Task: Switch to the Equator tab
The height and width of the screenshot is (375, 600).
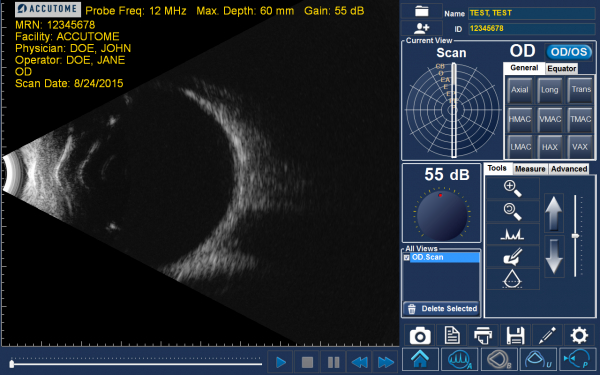Action: click(x=561, y=68)
